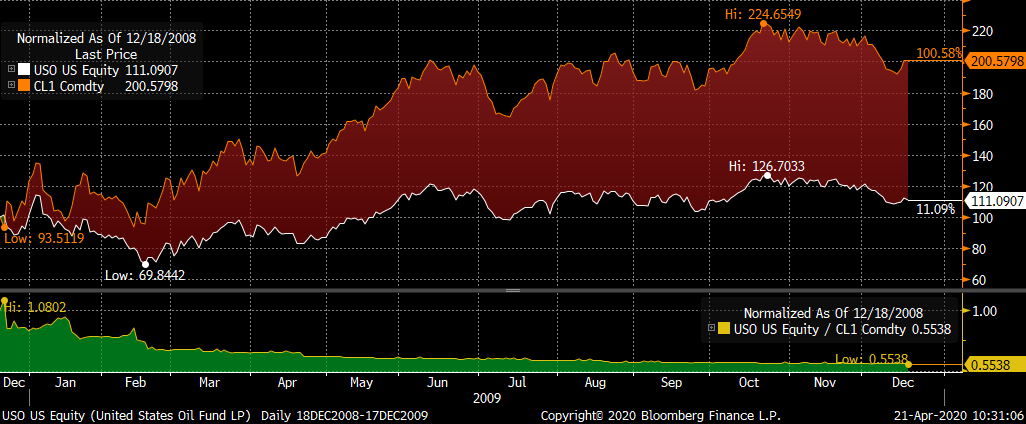Viewport: 1026px width, 424px height.
Task: Click the Sep label on the time axis
Action: point(671,381)
